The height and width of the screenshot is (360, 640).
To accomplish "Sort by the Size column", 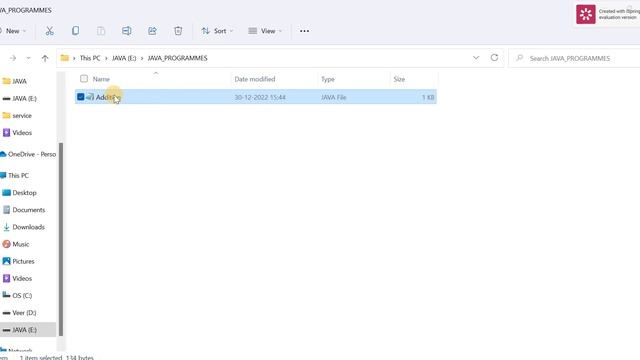I will pos(399,79).
